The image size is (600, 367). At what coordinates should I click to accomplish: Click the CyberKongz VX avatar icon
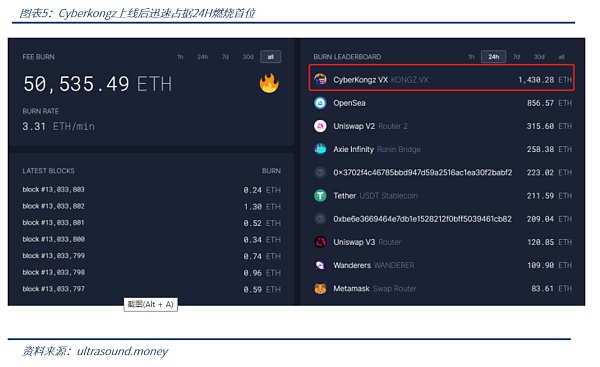pos(320,80)
